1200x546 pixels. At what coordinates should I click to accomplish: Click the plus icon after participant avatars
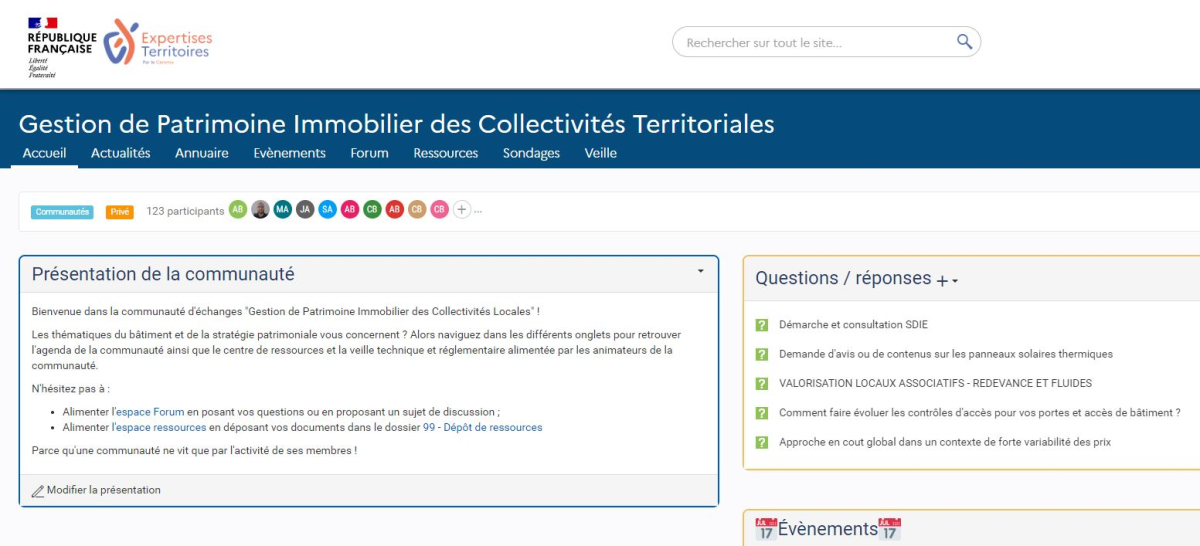point(461,210)
